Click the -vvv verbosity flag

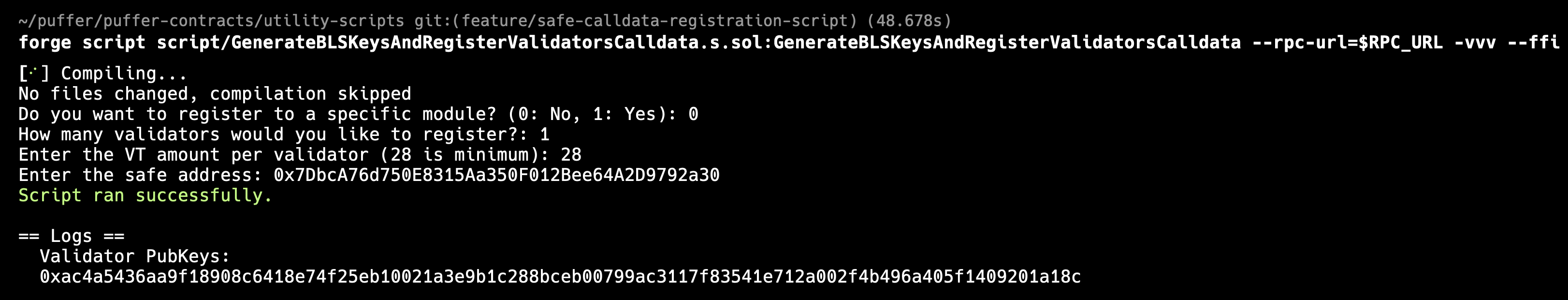tap(1475, 42)
